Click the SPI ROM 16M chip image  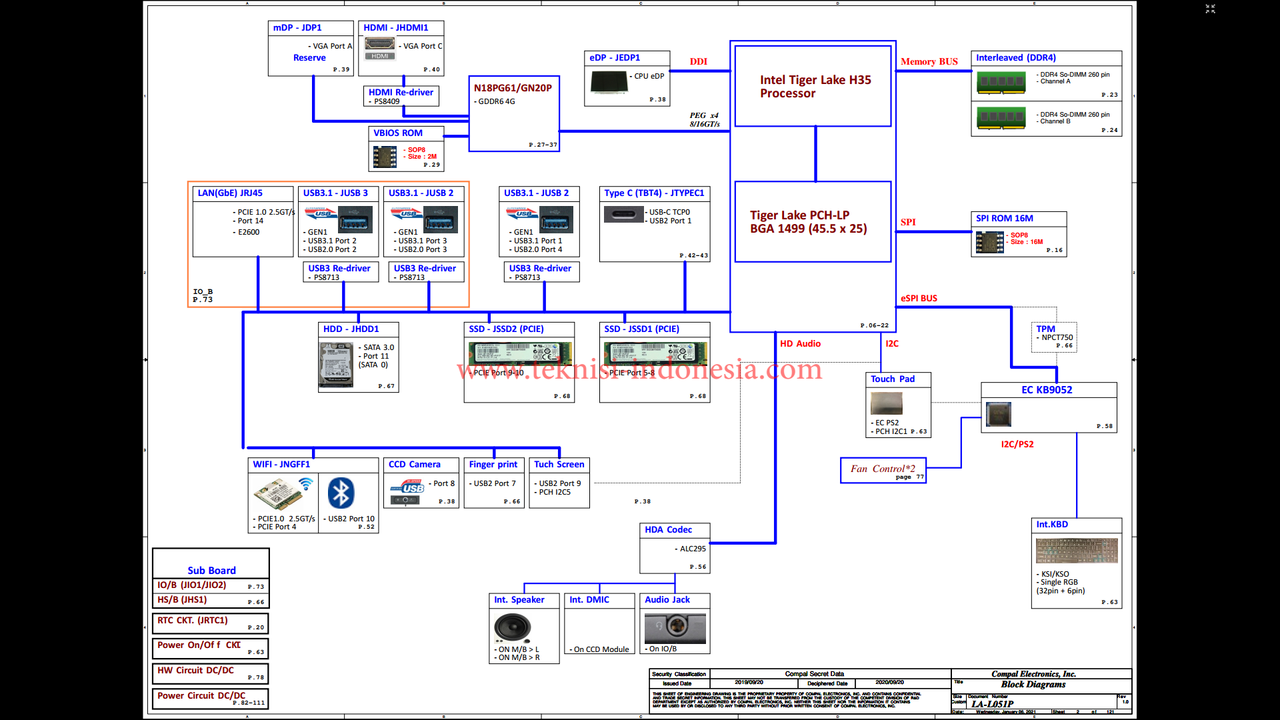point(990,241)
